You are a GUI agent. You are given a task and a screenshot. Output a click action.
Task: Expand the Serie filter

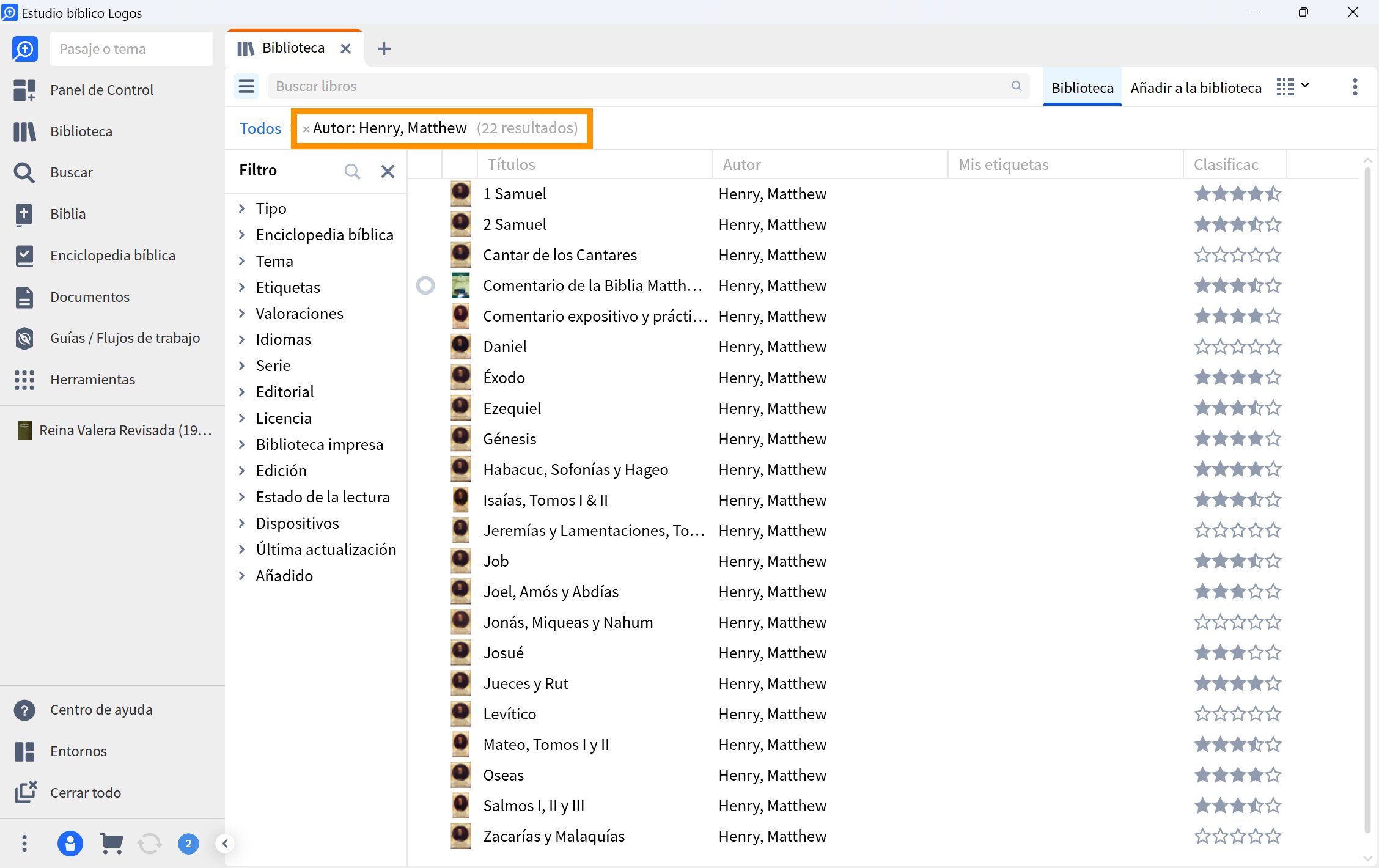pos(241,366)
